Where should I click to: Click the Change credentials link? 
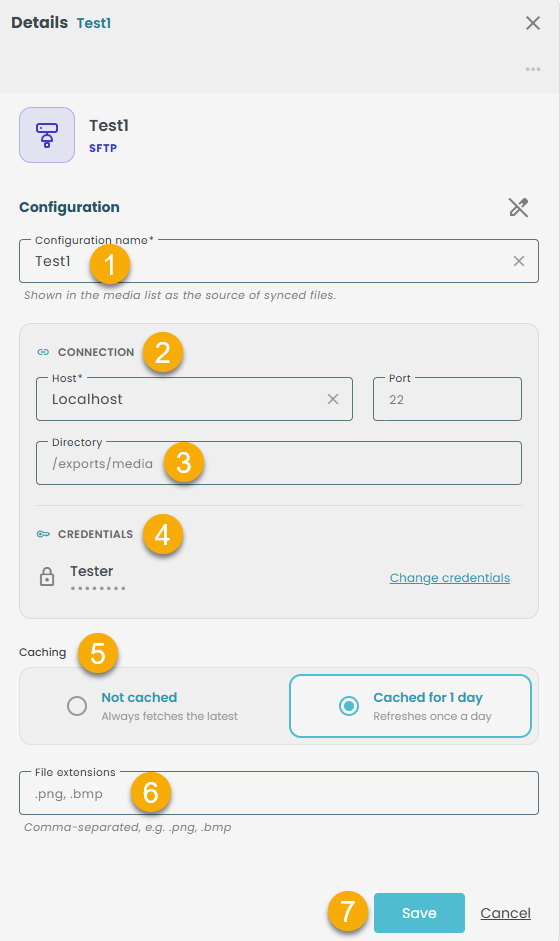point(450,578)
